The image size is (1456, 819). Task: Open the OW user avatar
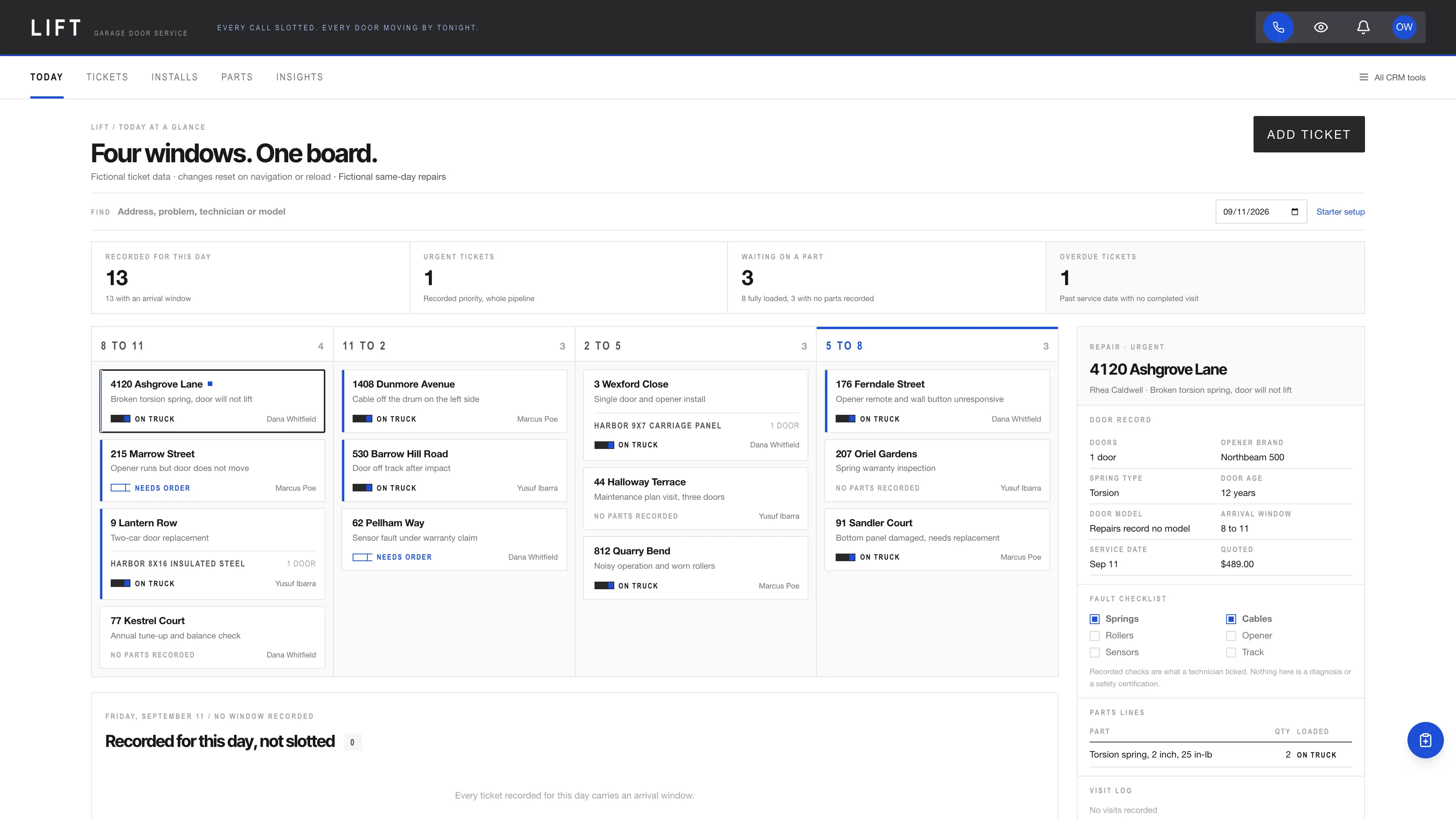(1404, 27)
